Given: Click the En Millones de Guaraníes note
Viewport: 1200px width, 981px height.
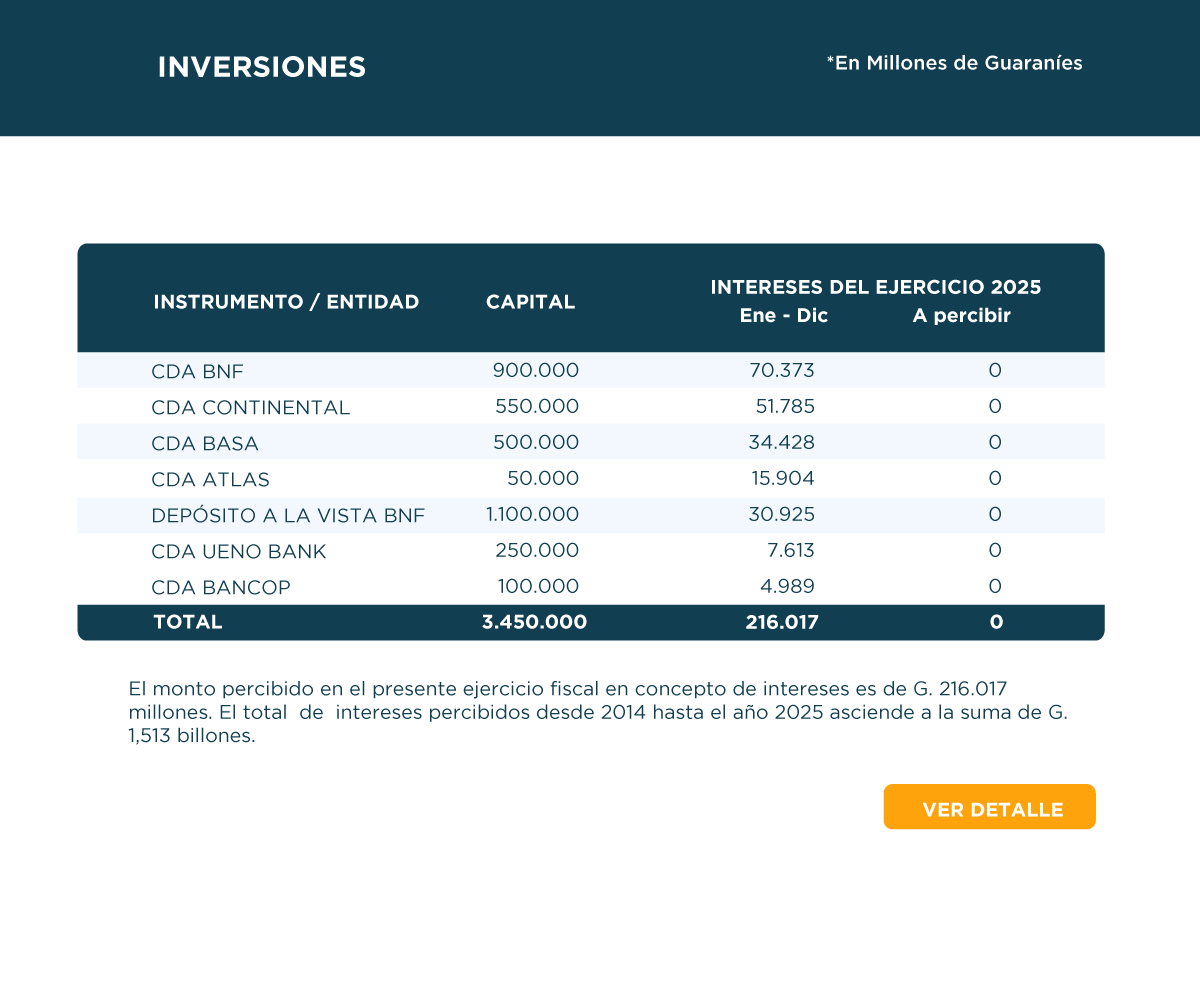Looking at the screenshot, I should pos(954,63).
